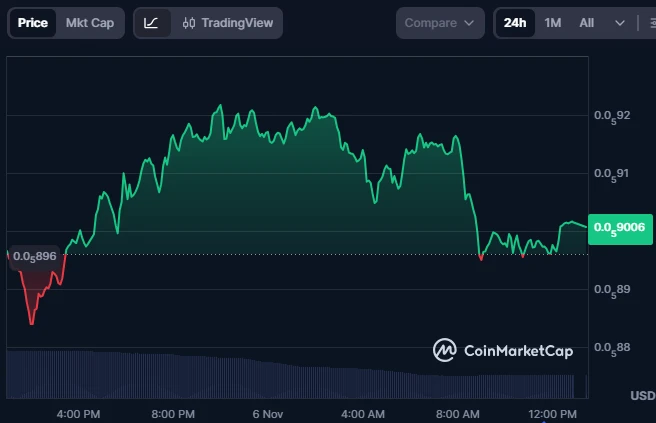Click the red price dip near 8:00 AM
This screenshot has height=423, width=656.
[481, 258]
